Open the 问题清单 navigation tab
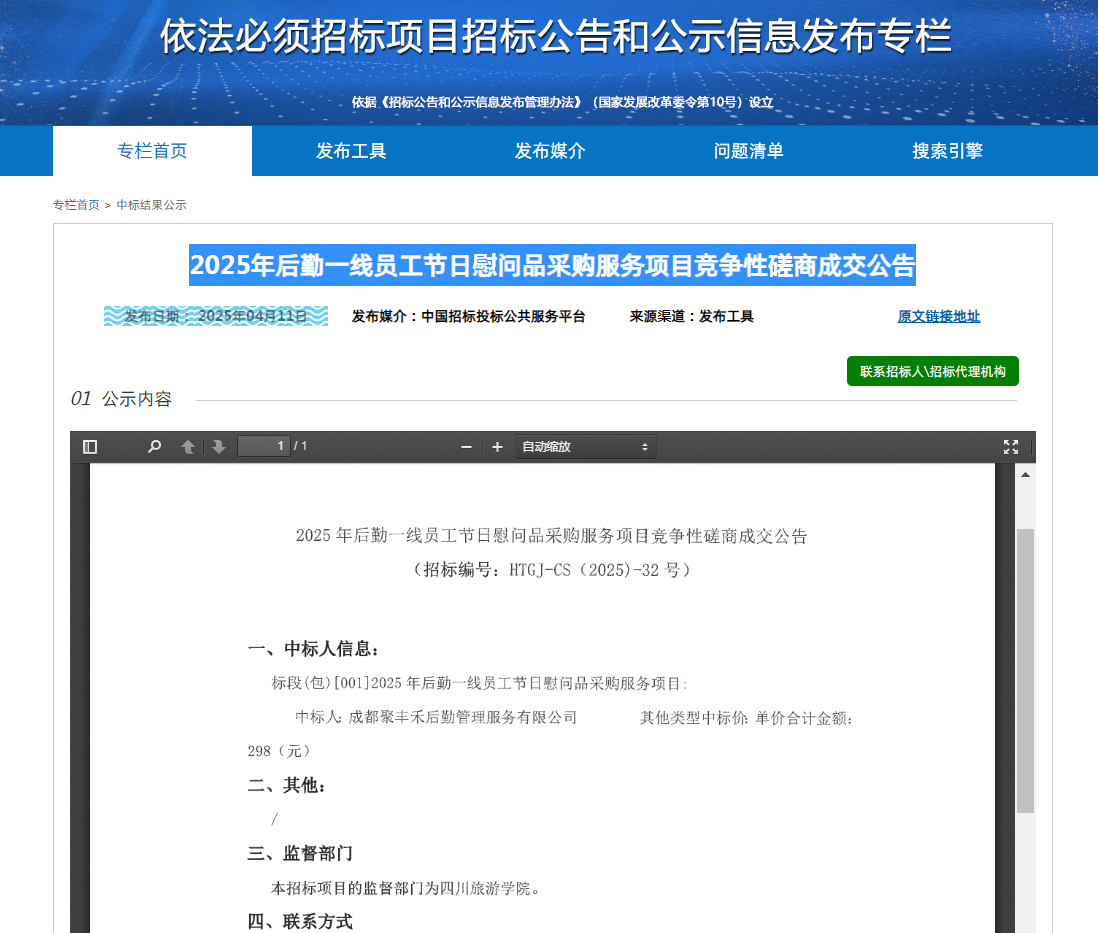 coord(749,151)
